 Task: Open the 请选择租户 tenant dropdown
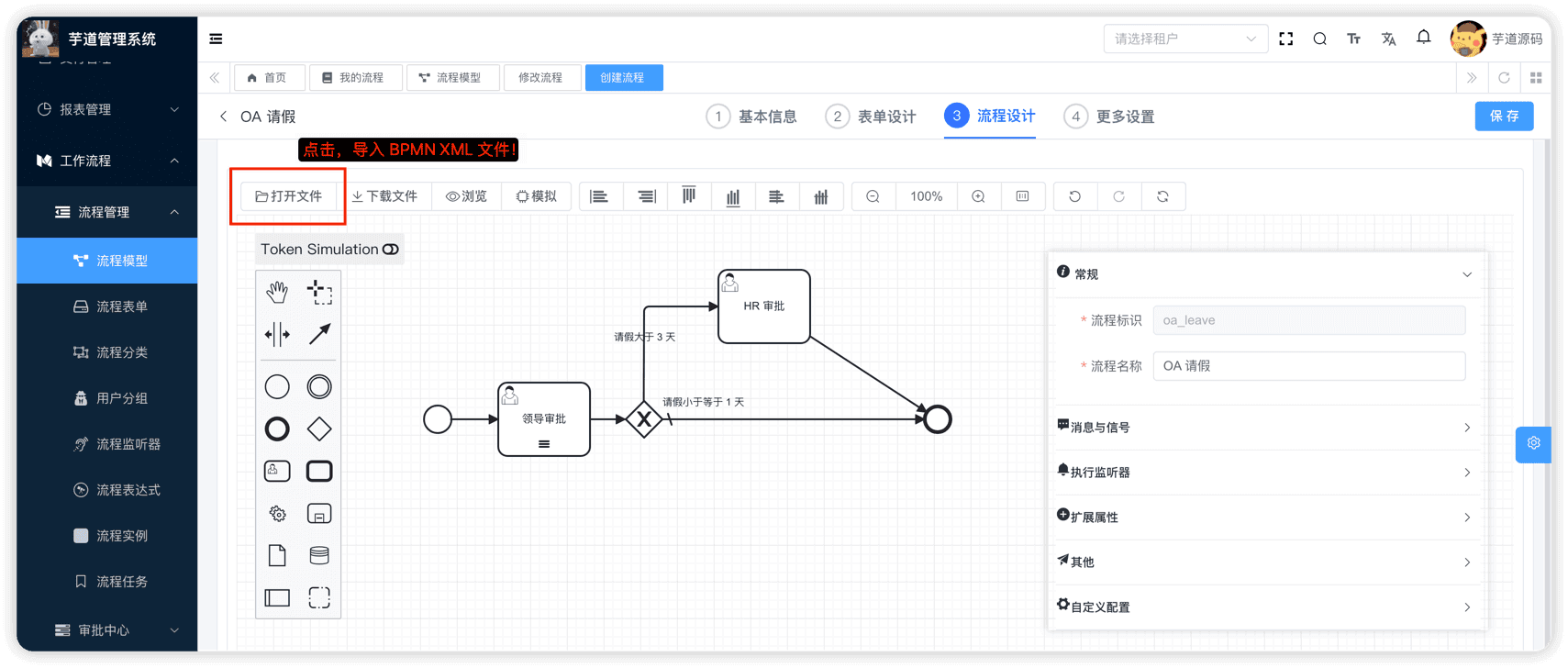tap(1185, 39)
